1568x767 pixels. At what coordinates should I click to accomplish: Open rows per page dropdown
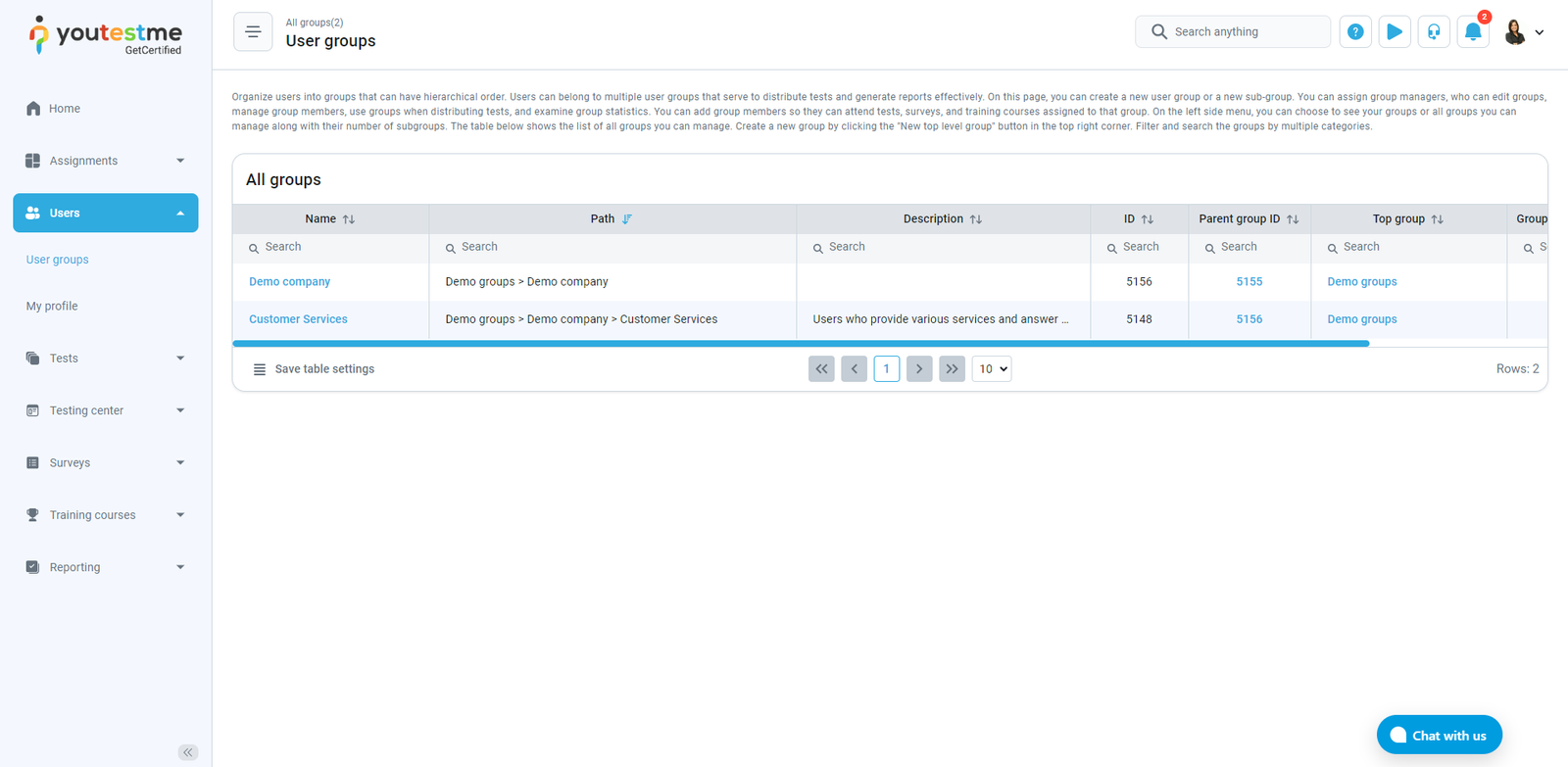tap(991, 369)
